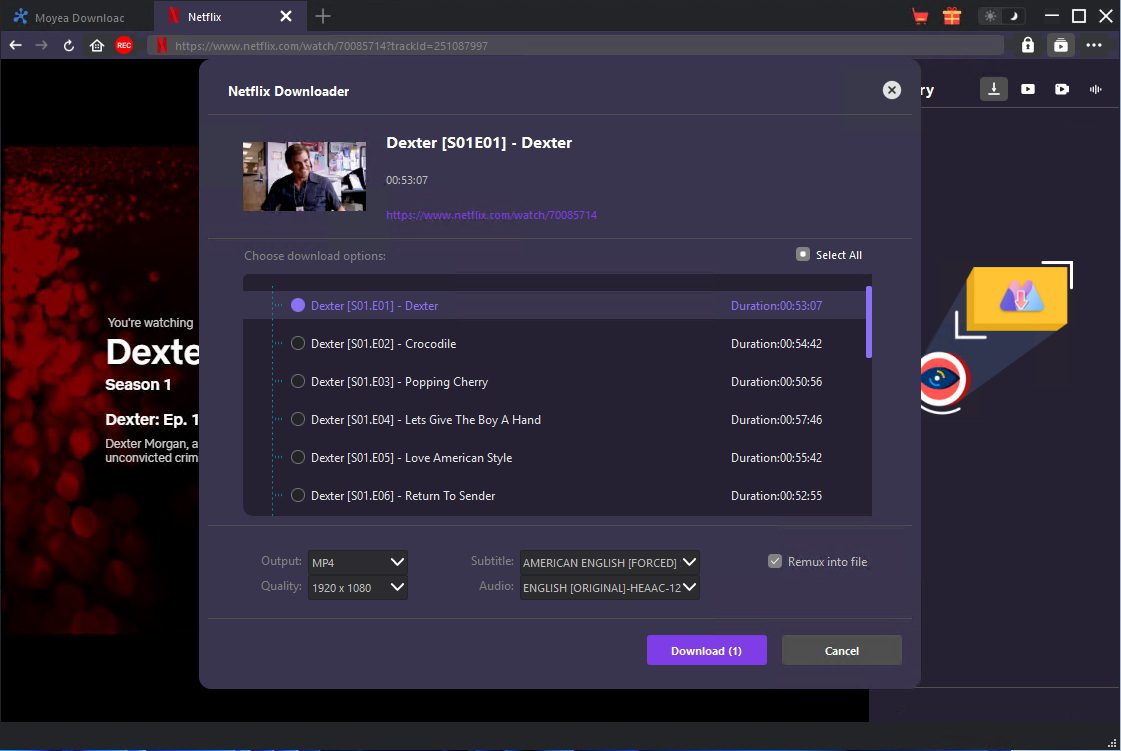The image size is (1121, 751).
Task: Switch to the Moyea Downloader tab
Action: coord(77,16)
